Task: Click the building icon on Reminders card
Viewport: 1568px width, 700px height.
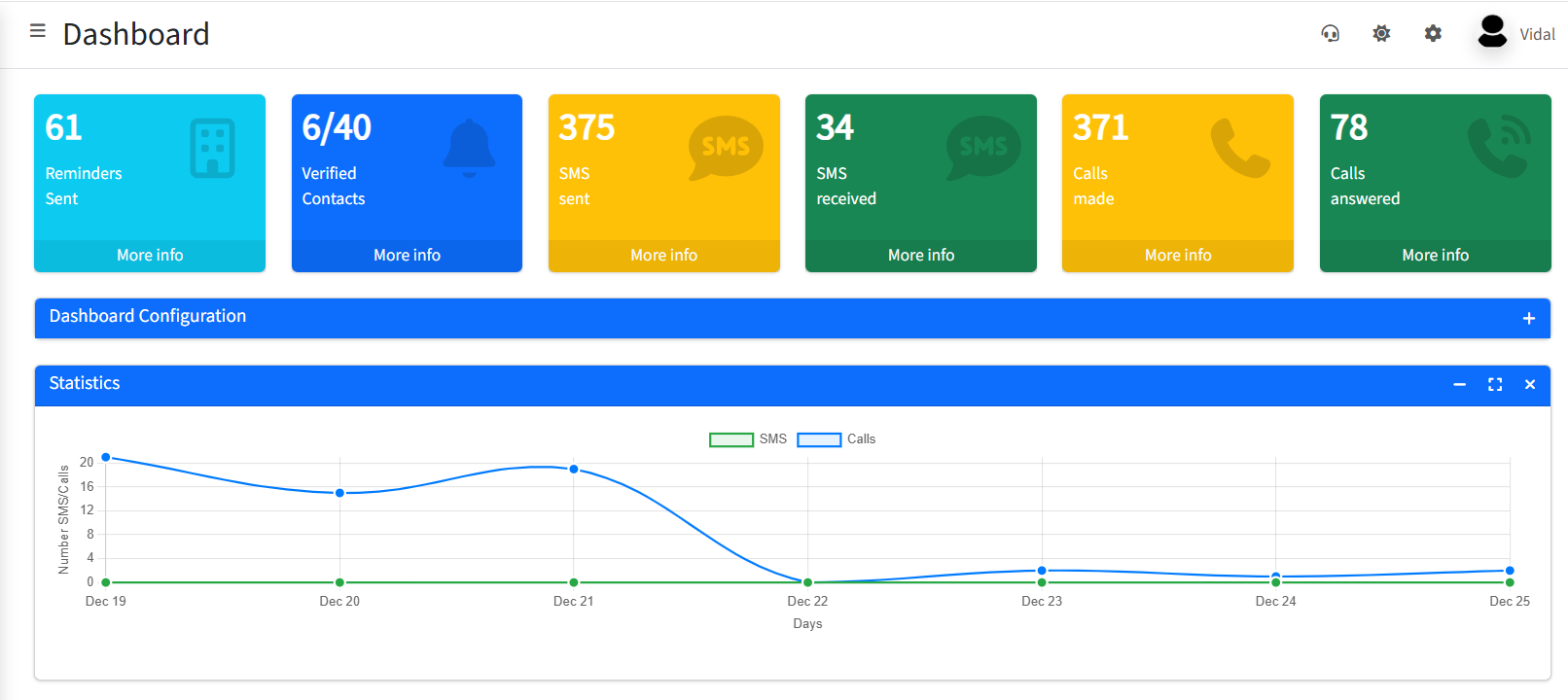Action: 212,148
